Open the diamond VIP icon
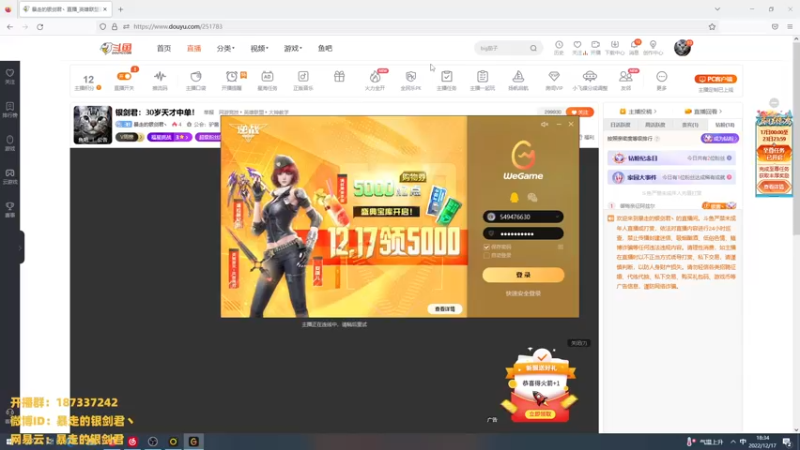 pos(554,77)
